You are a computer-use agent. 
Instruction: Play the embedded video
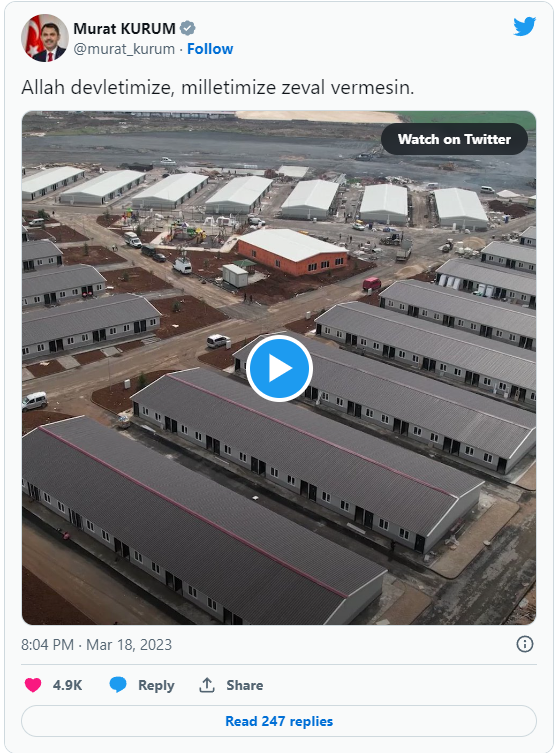pos(279,368)
